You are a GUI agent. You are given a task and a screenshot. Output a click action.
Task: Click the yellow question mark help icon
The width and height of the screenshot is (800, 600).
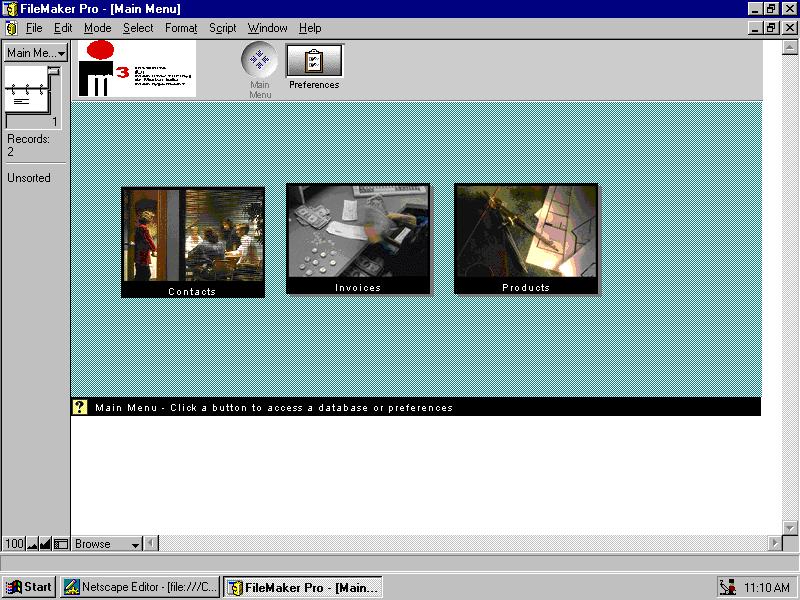[x=80, y=407]
